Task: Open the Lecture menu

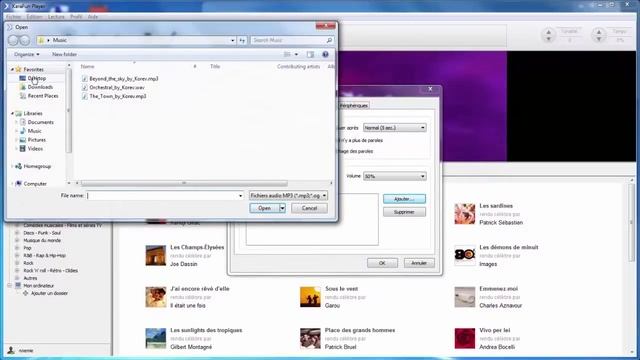Action: pyautogui.click(x=56, y=17)
